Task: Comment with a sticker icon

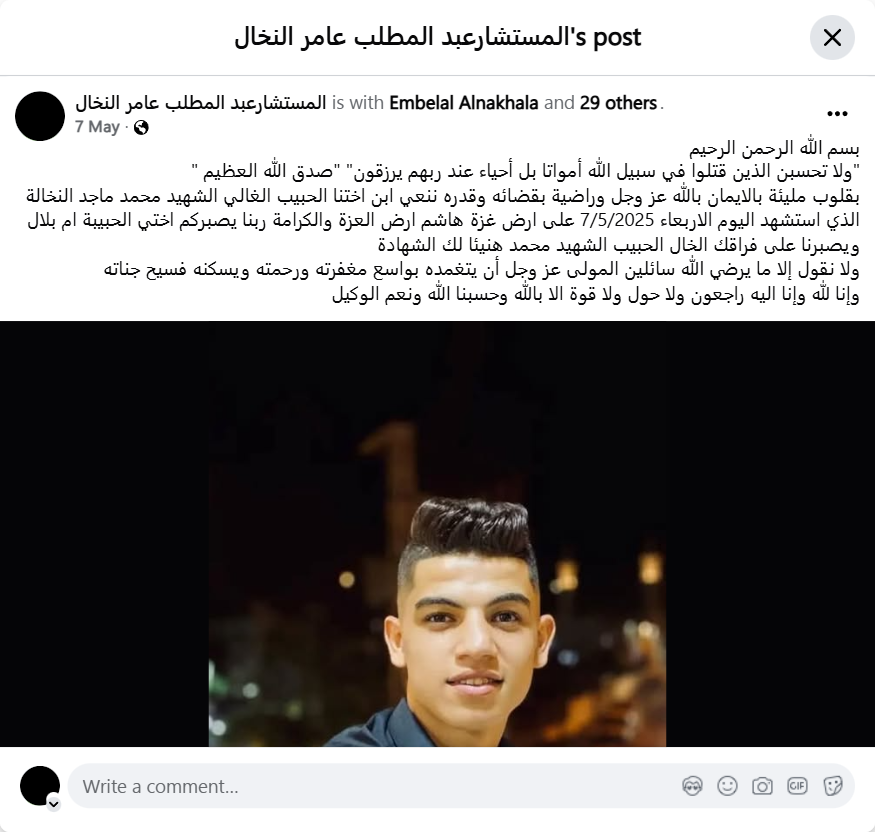Action: point(832,786)
